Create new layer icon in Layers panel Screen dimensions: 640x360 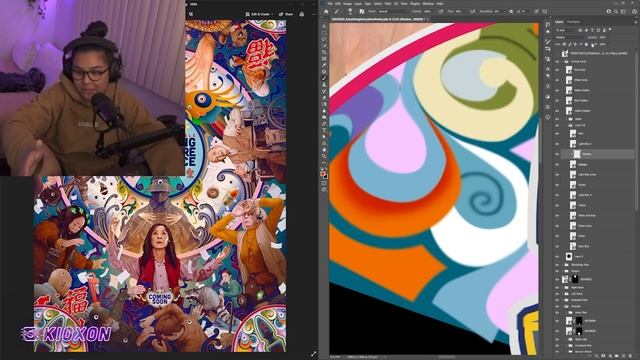pyautogui.click(x=623, y=356)
